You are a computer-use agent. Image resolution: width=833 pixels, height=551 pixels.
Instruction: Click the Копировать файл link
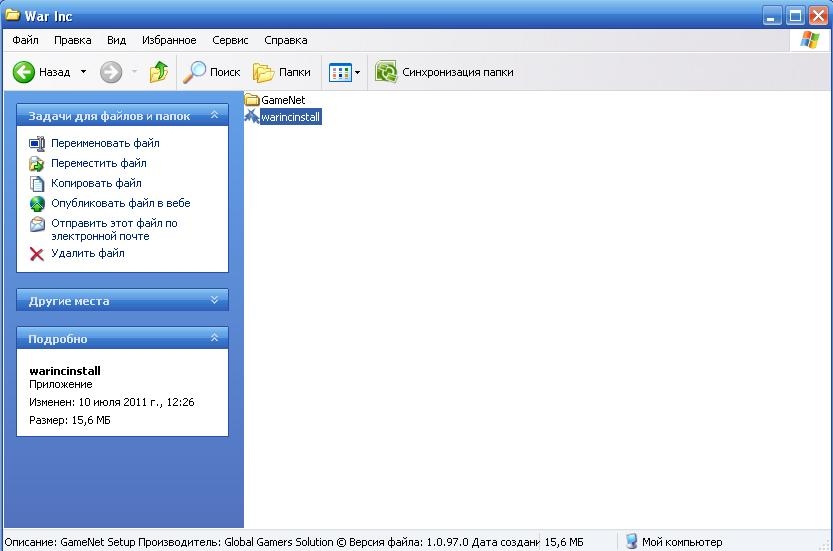[x=96, y=183]
